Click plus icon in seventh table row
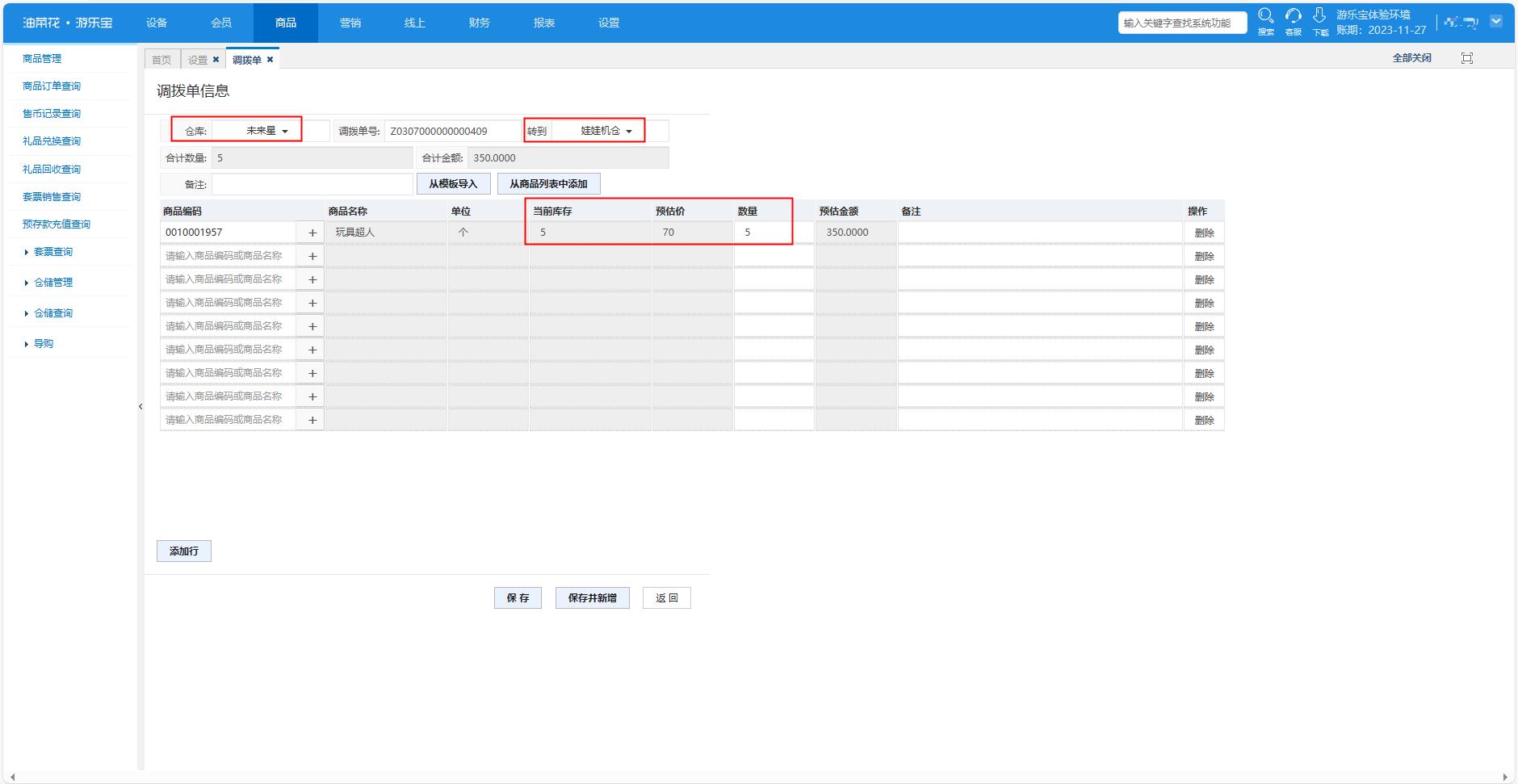Screen dimensions: 1518x784 pos(312,373)
